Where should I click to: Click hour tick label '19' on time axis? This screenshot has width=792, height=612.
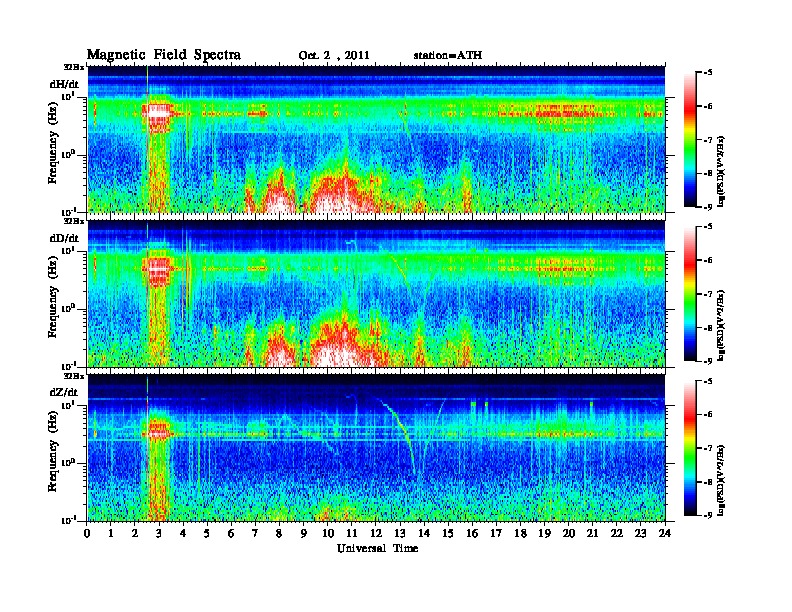tap(544, 533)
